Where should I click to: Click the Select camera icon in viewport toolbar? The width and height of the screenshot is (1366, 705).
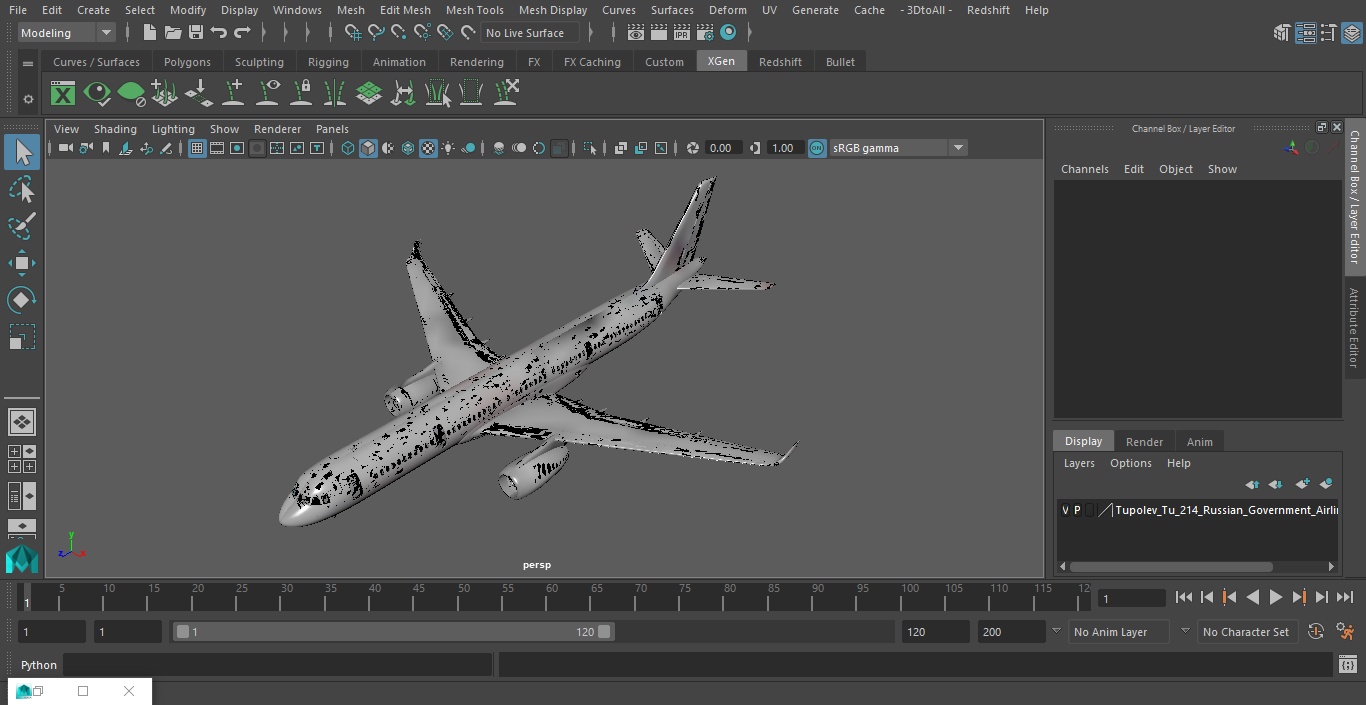click(x=66, y=148)
